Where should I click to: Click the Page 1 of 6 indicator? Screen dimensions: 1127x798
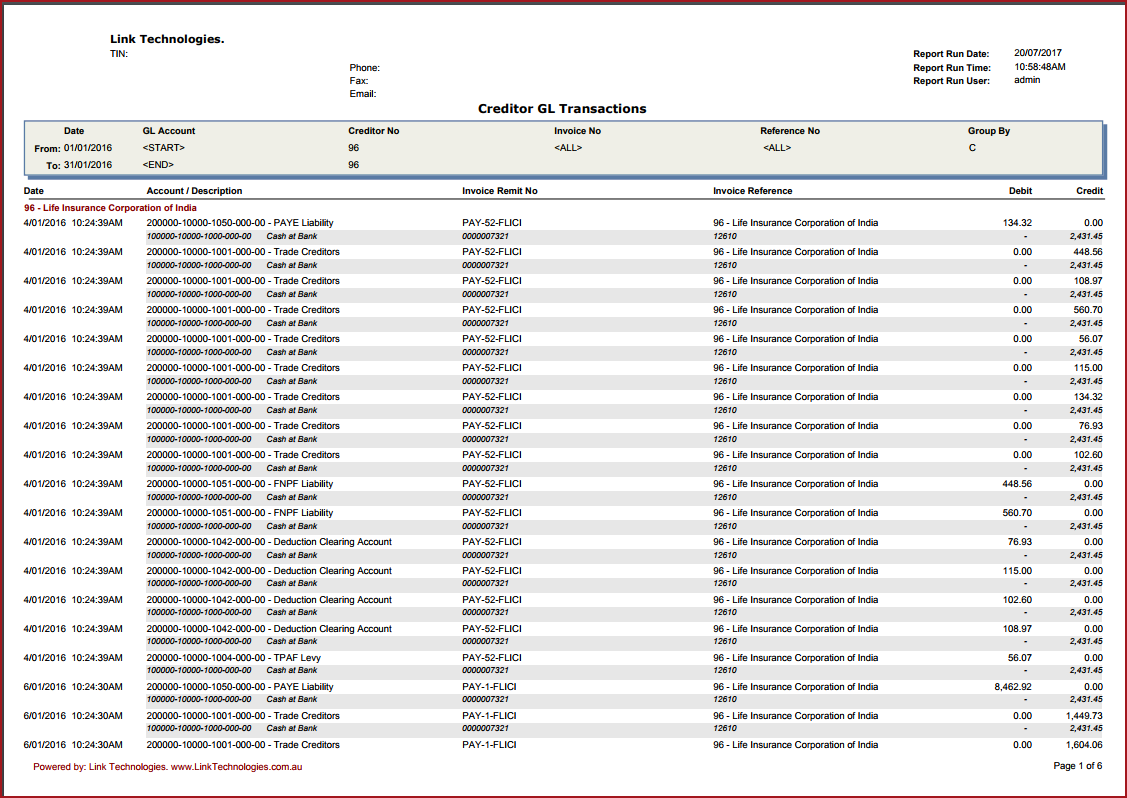(1077, 766)
